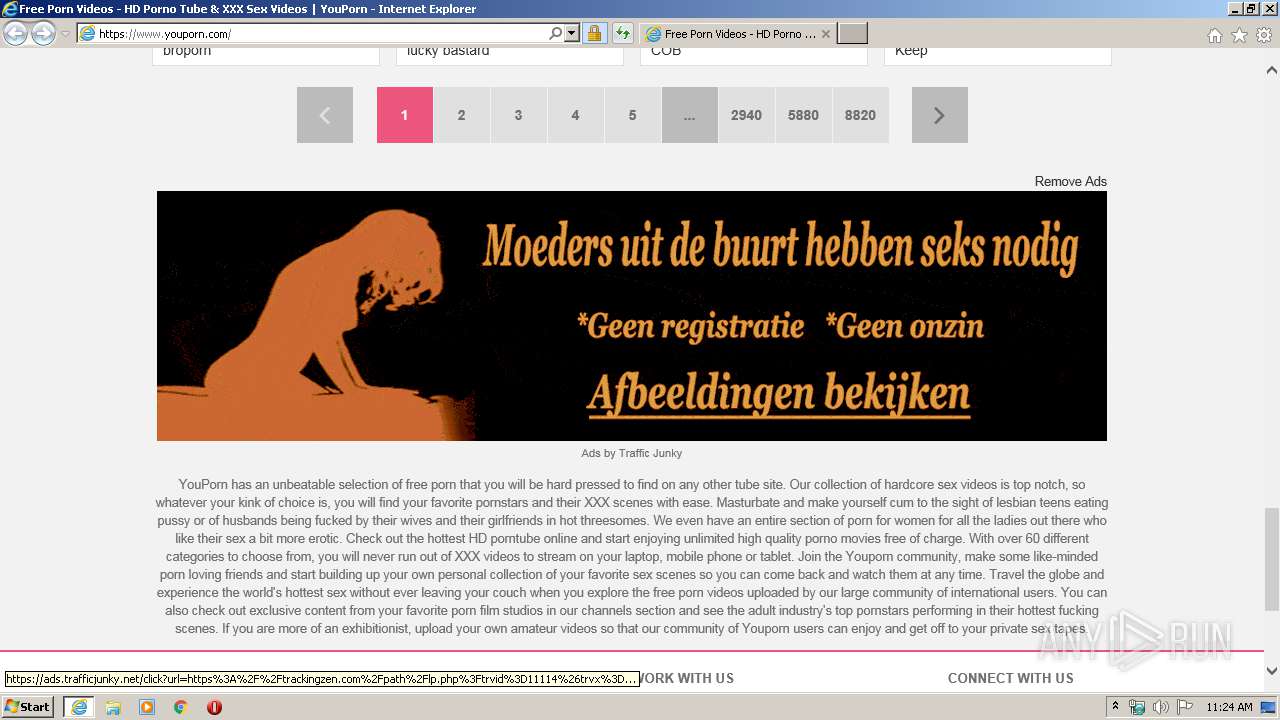Select page 2 in pagination

pos(462,115)
